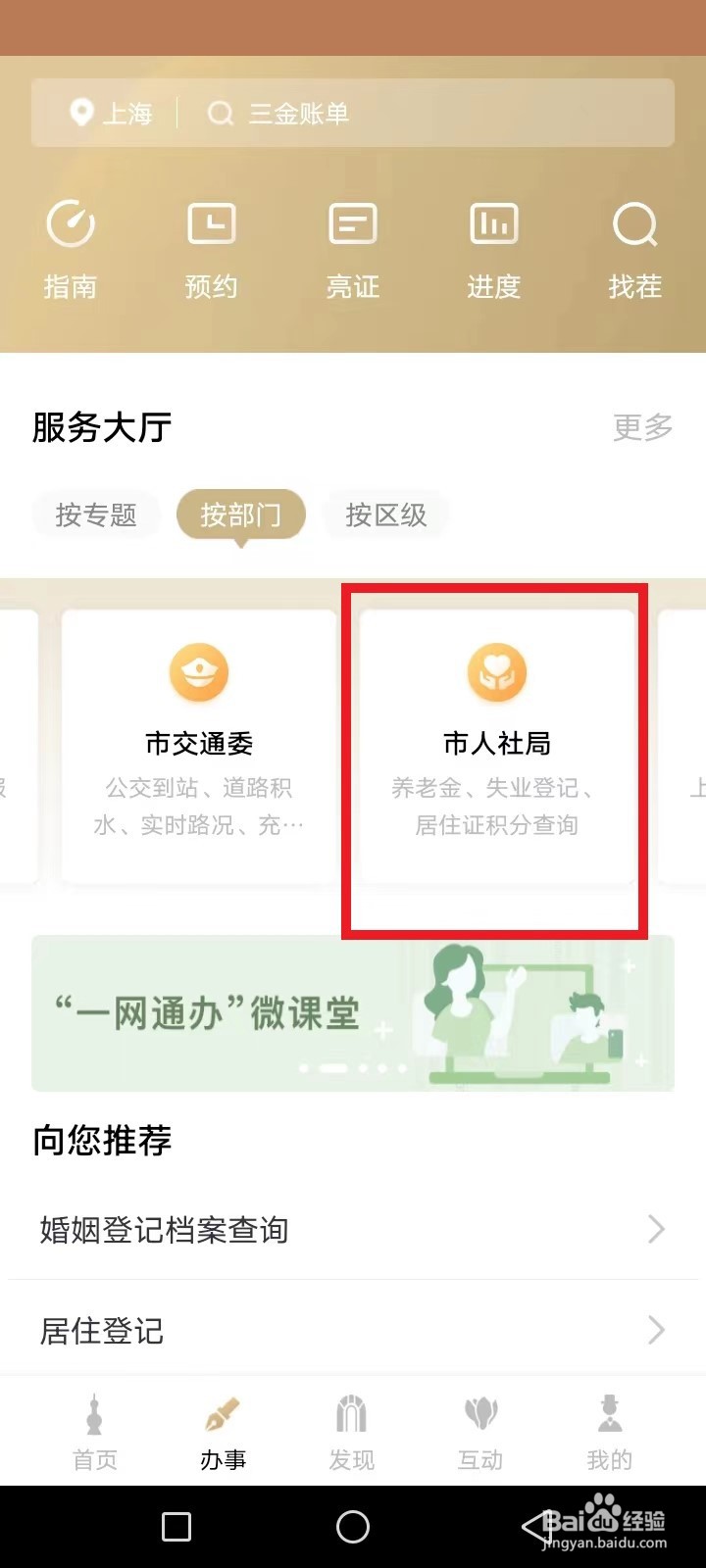This screenshot has width=706, height=1568.
Task: Open the 一网通办 微课堂 banner
Action: coord(353,1013)
